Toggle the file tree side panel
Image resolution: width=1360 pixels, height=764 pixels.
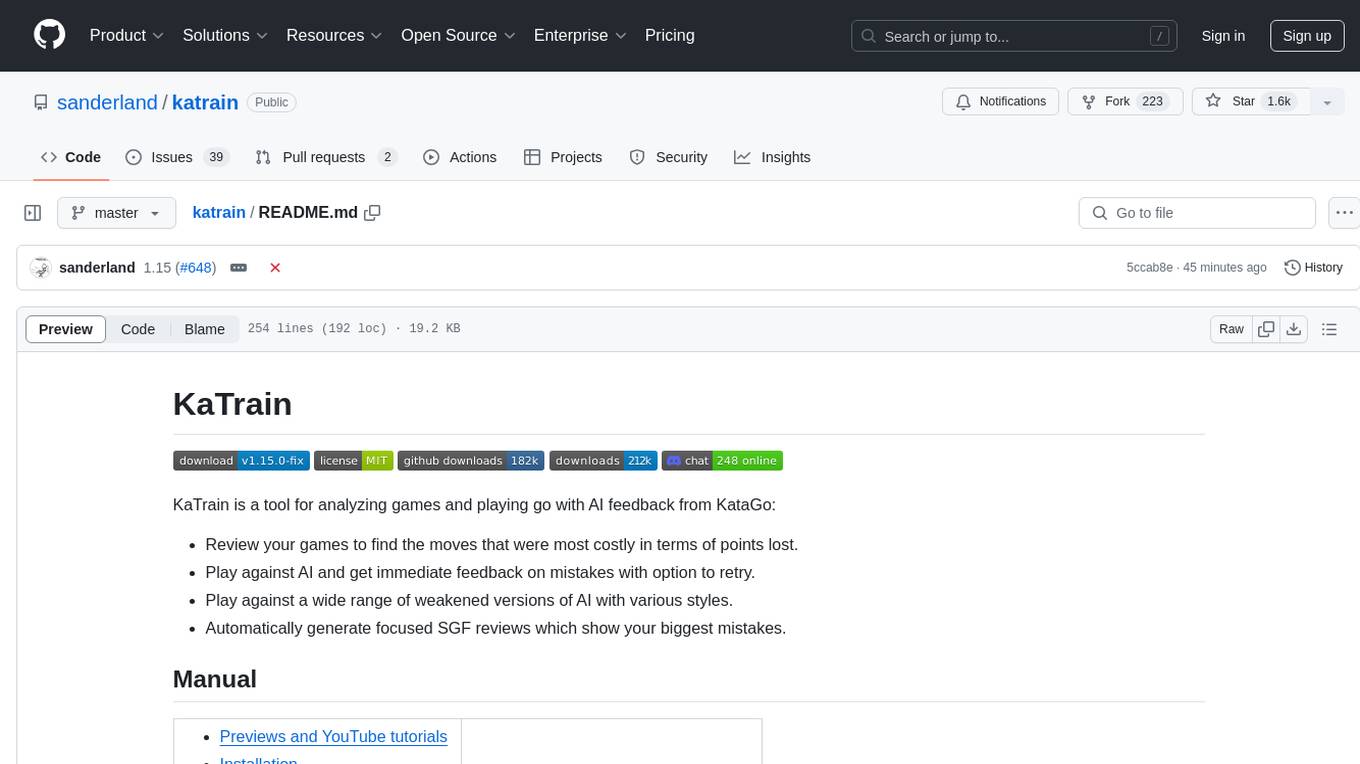pyautogui.click(x=33, y=213)
